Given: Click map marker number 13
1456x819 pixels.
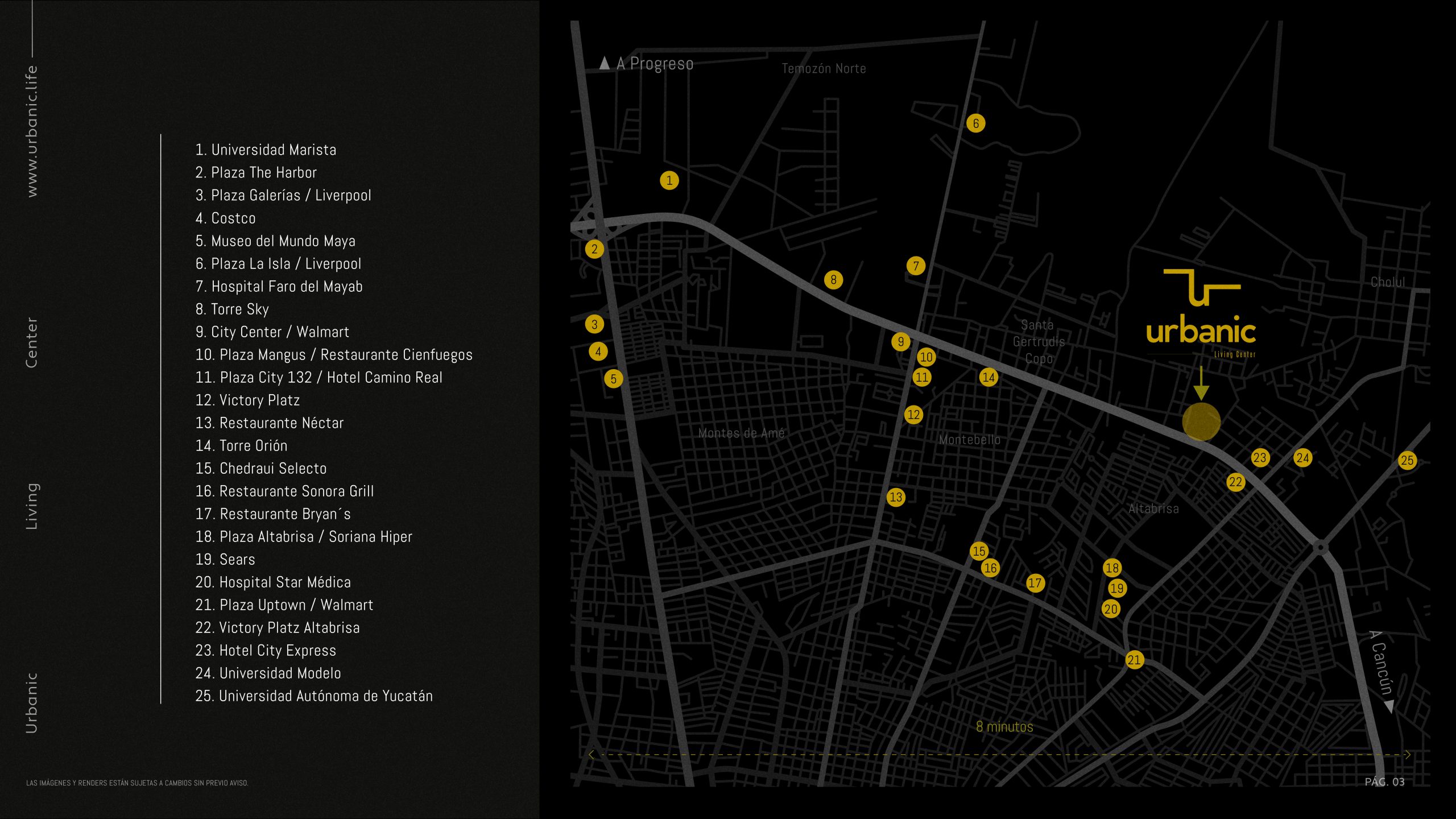Looking at the screenshot, I should point(895,497).
